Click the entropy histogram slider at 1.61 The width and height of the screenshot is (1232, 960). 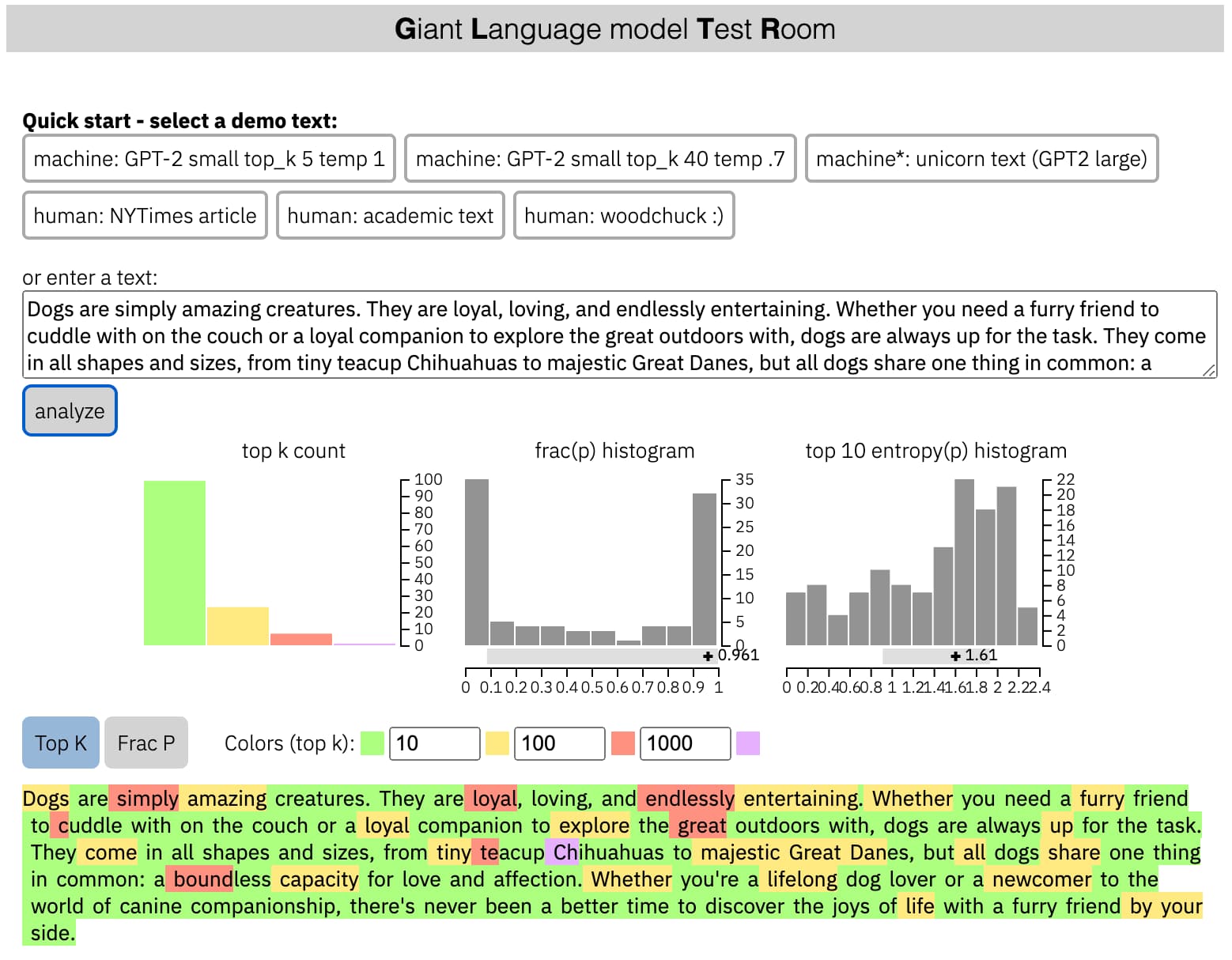[956, 655]
